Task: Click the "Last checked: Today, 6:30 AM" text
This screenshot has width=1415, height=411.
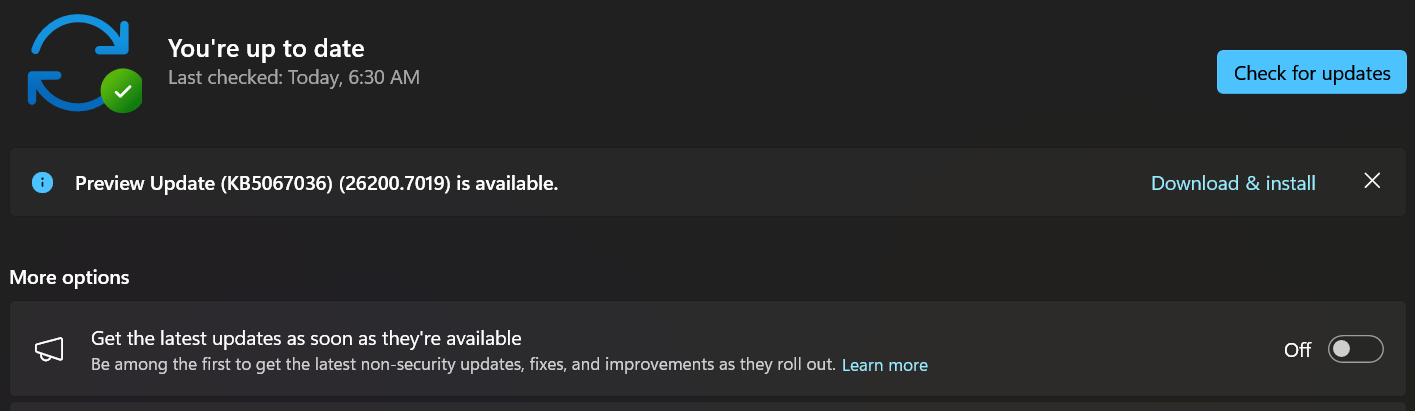Action: [294, 77]
